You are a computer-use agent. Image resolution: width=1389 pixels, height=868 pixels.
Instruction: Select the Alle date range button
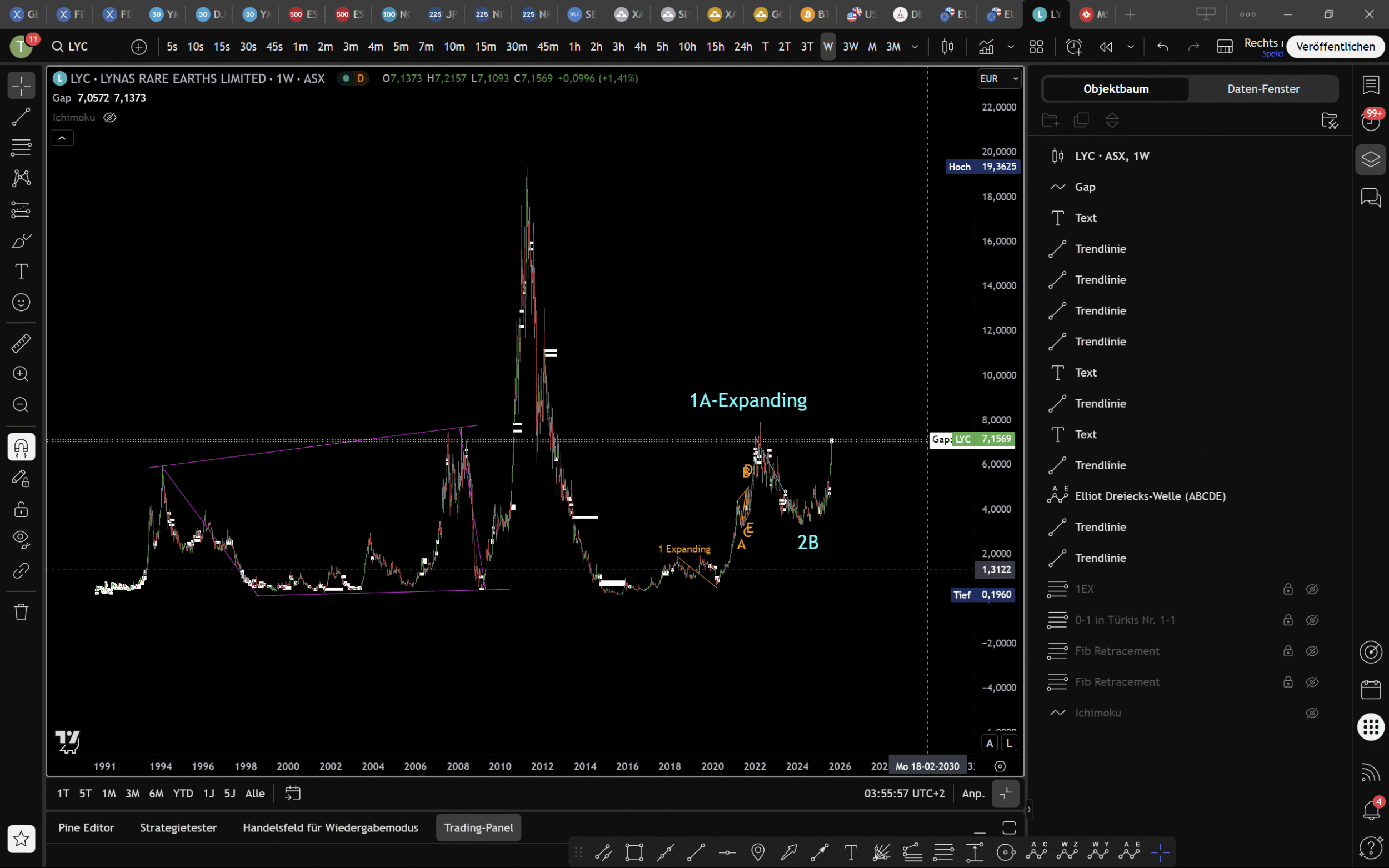(x=254, y=793)
